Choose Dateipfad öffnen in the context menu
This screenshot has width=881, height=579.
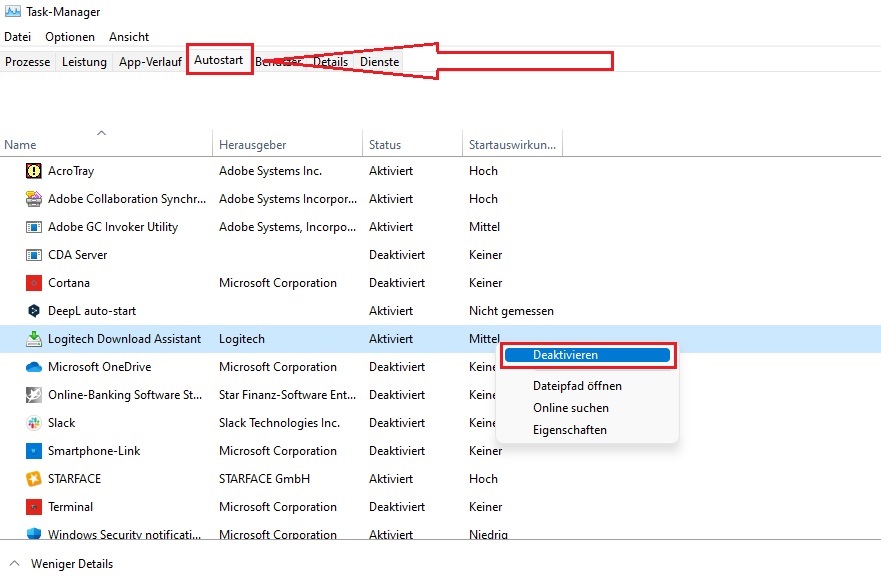click(x=577, y=386)
